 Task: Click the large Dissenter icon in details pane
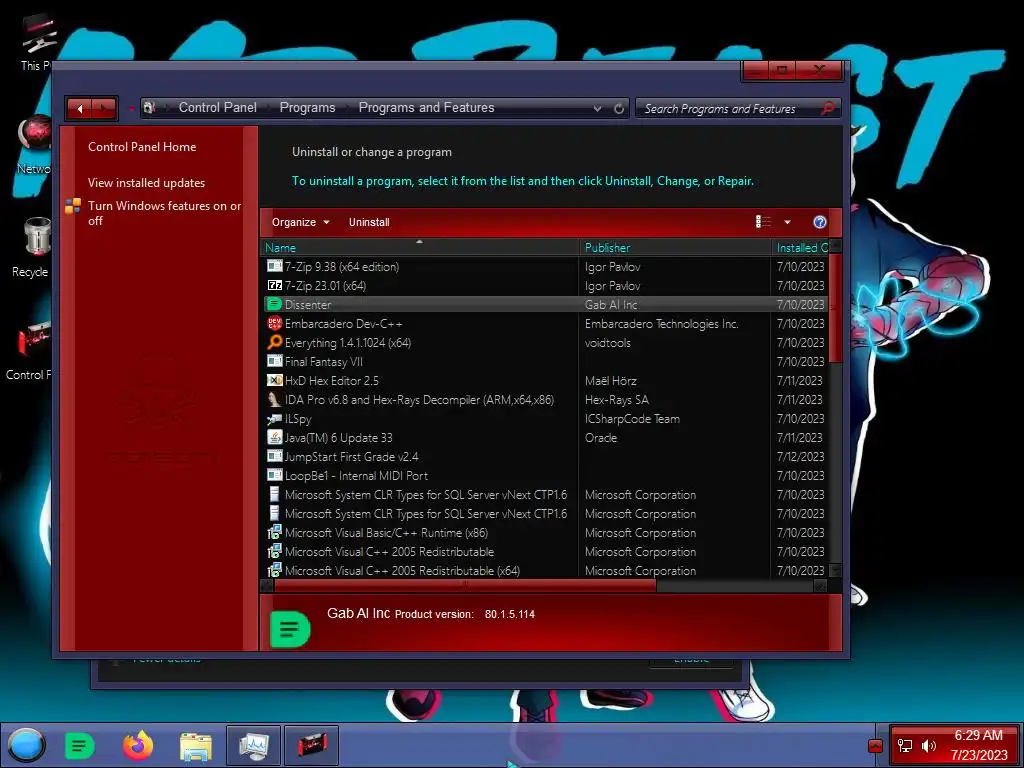pyautogui.click(x=289, y=629)
